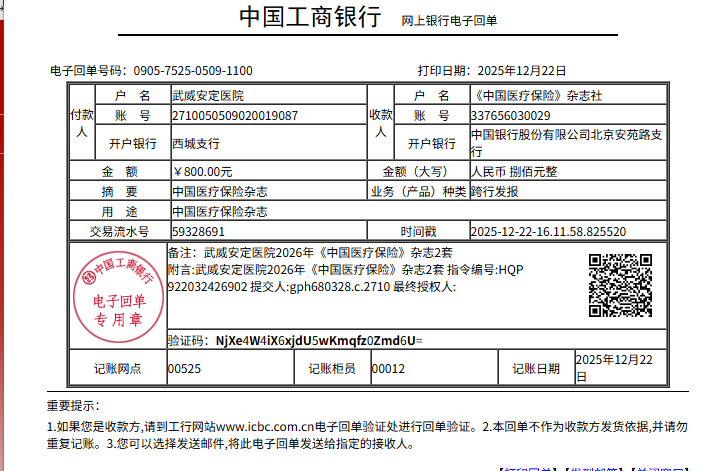Click the timestamp 2025-12-22-16.11.58.825520
Screen dimensions: 710x471
tap(548, 231)
